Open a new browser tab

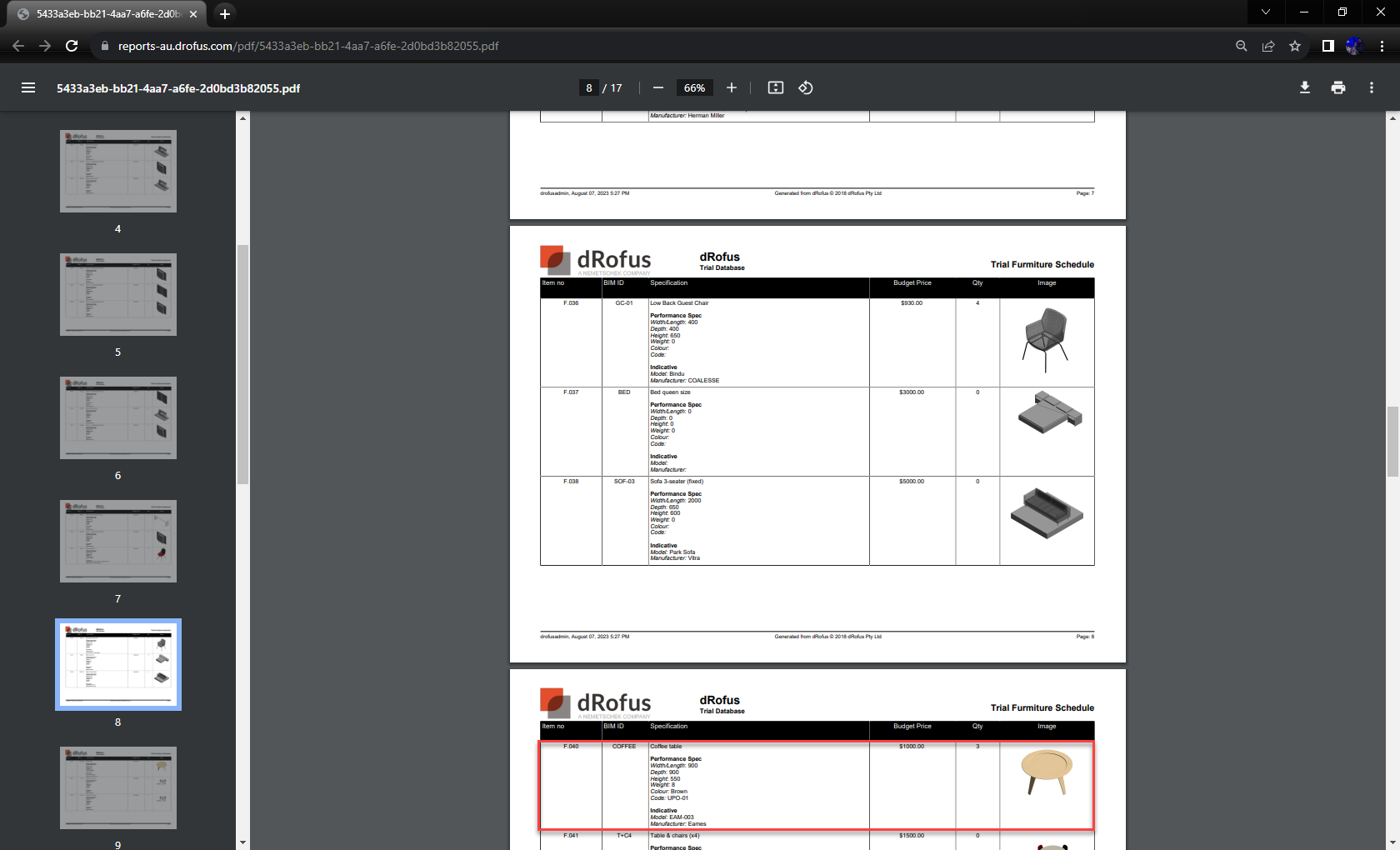[225, 13]
